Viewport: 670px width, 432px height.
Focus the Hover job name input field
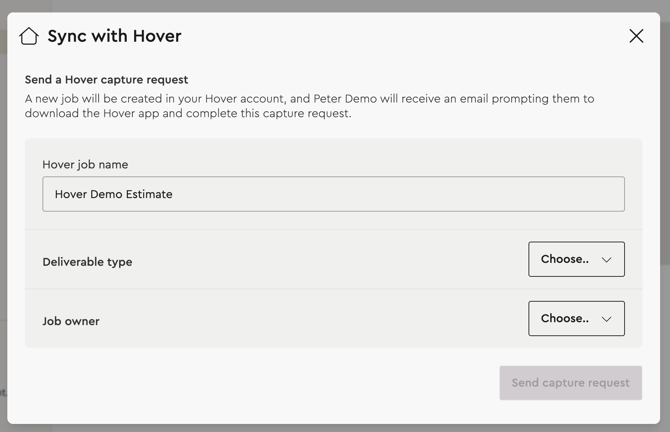pyautogui.click(x=333, y=194)
